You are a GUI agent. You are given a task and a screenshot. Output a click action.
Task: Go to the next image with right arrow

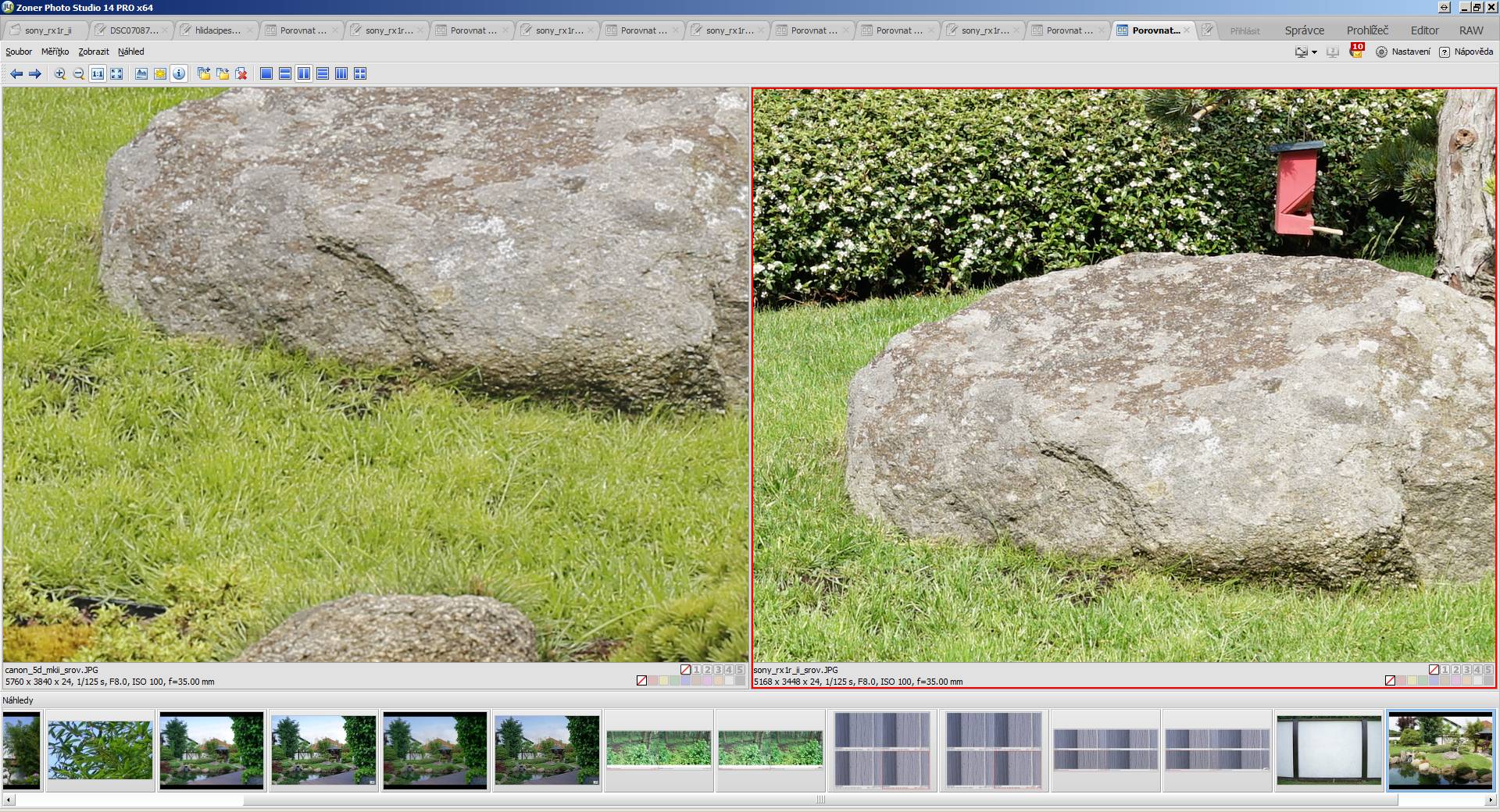pos(35,73)
